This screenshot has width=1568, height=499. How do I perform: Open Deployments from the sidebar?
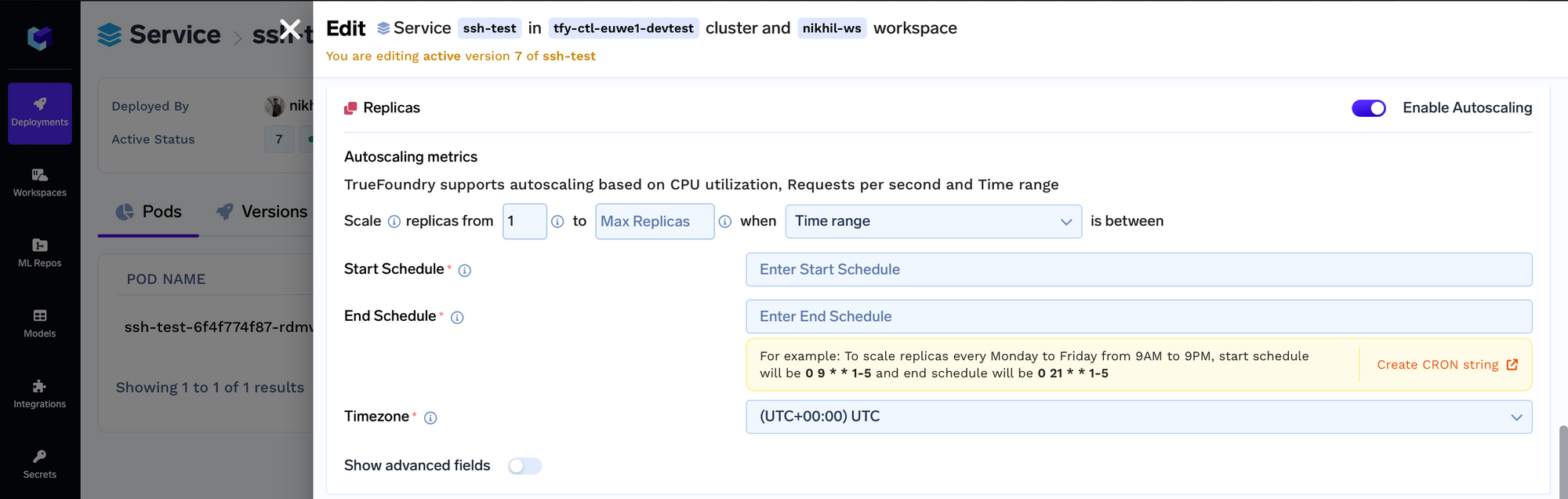pyautogui.click(x=40, y=113)
